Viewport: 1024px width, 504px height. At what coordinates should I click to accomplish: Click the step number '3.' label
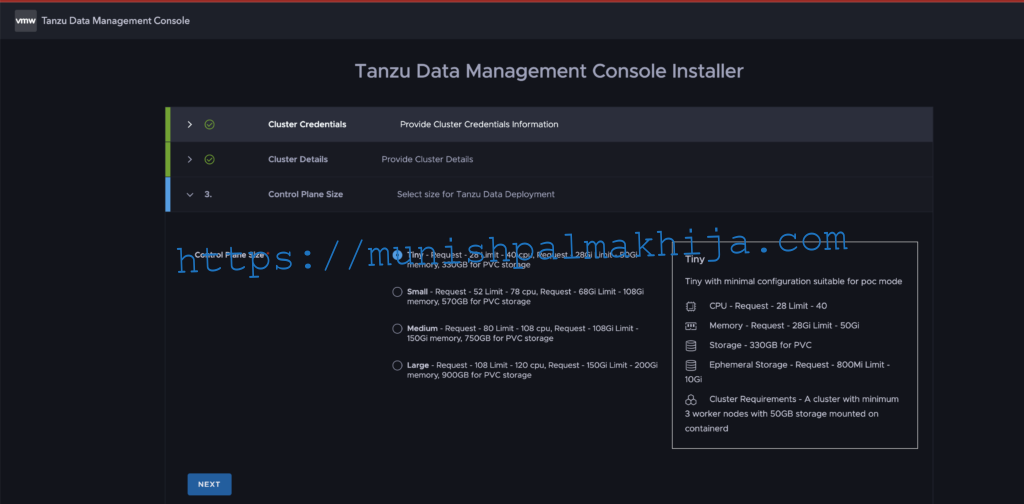tap(208, 195)
